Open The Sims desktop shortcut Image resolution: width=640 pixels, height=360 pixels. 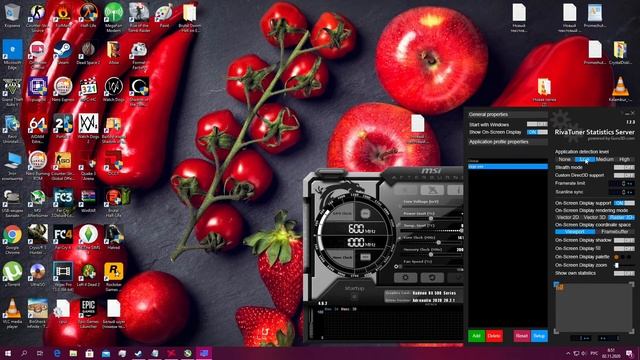click(x=88, y=237)
